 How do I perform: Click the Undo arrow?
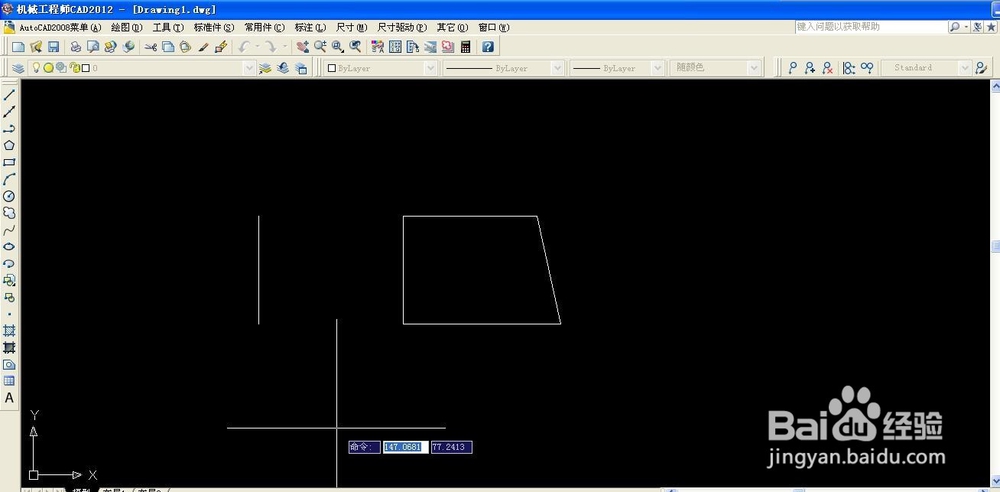(x=244, y=47)
